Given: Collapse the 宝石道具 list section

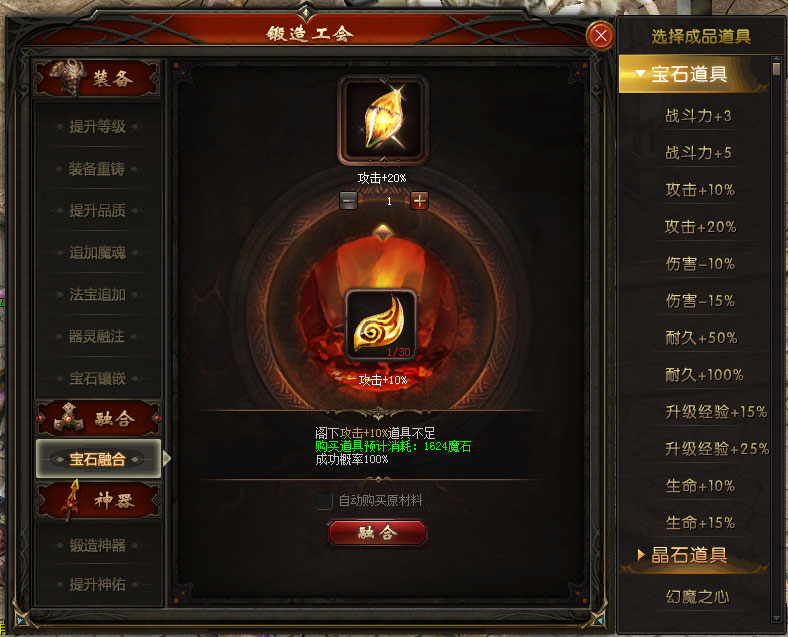Looking at the screenshot, I should (x=694, y=74).
